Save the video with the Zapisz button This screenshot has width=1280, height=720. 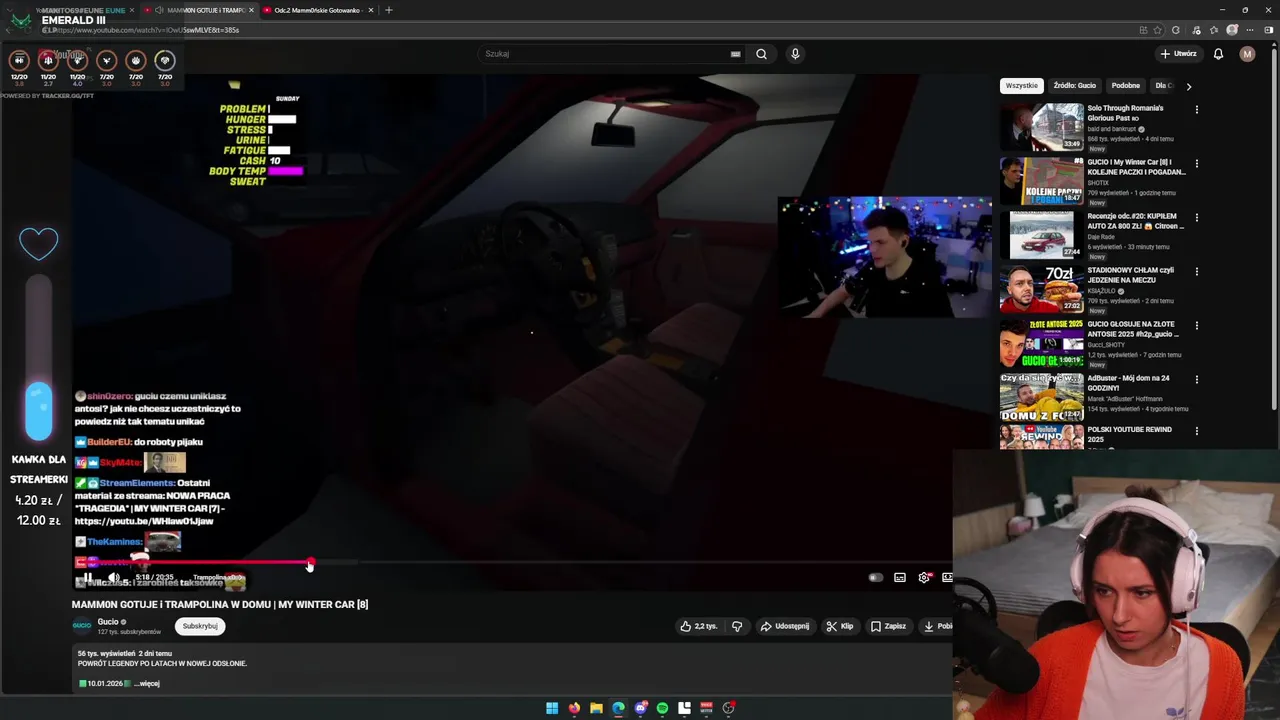click(888, 626)
